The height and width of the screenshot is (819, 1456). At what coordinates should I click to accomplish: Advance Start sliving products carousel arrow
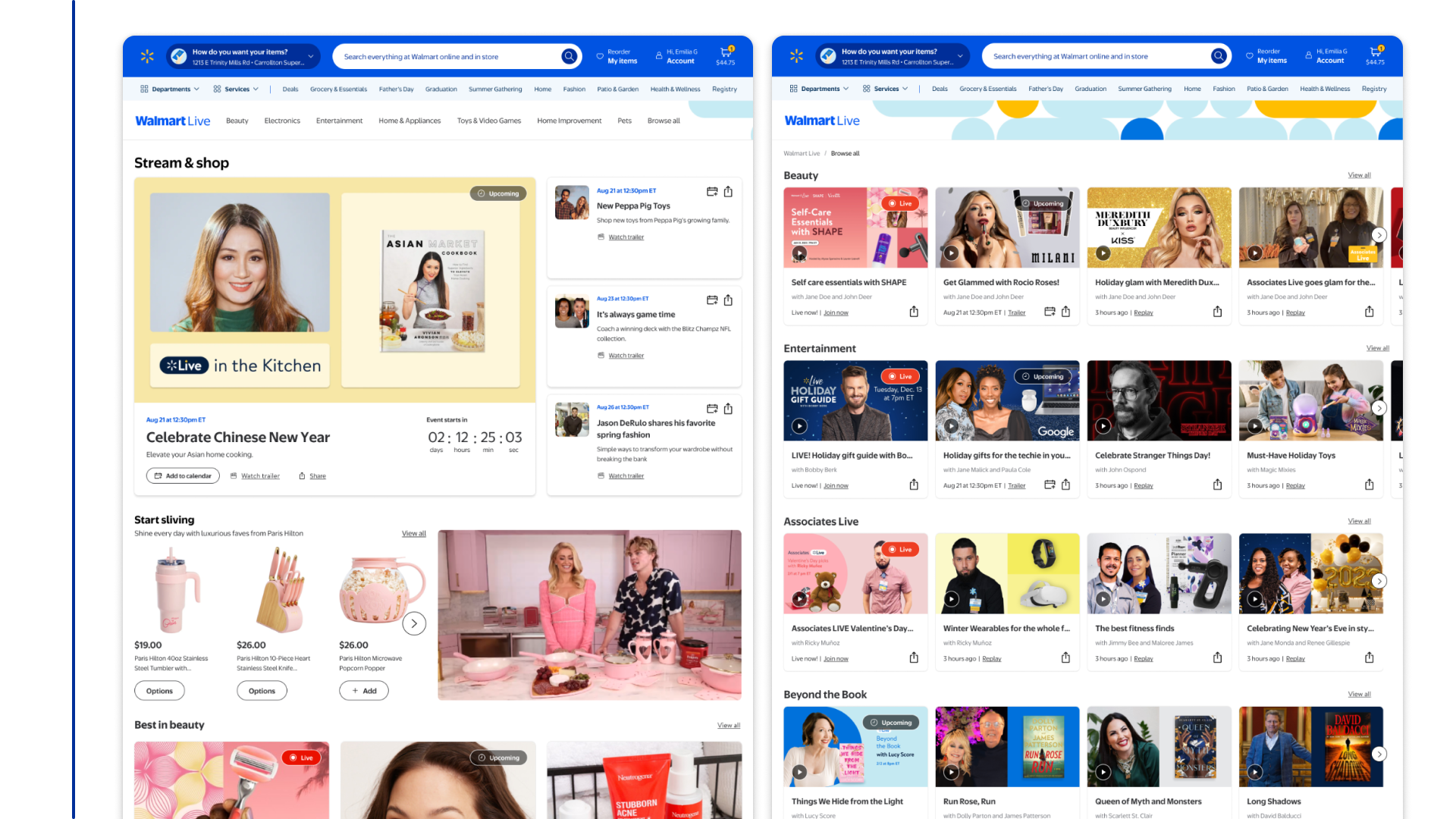pyautogui.click(x=414, y=623)
